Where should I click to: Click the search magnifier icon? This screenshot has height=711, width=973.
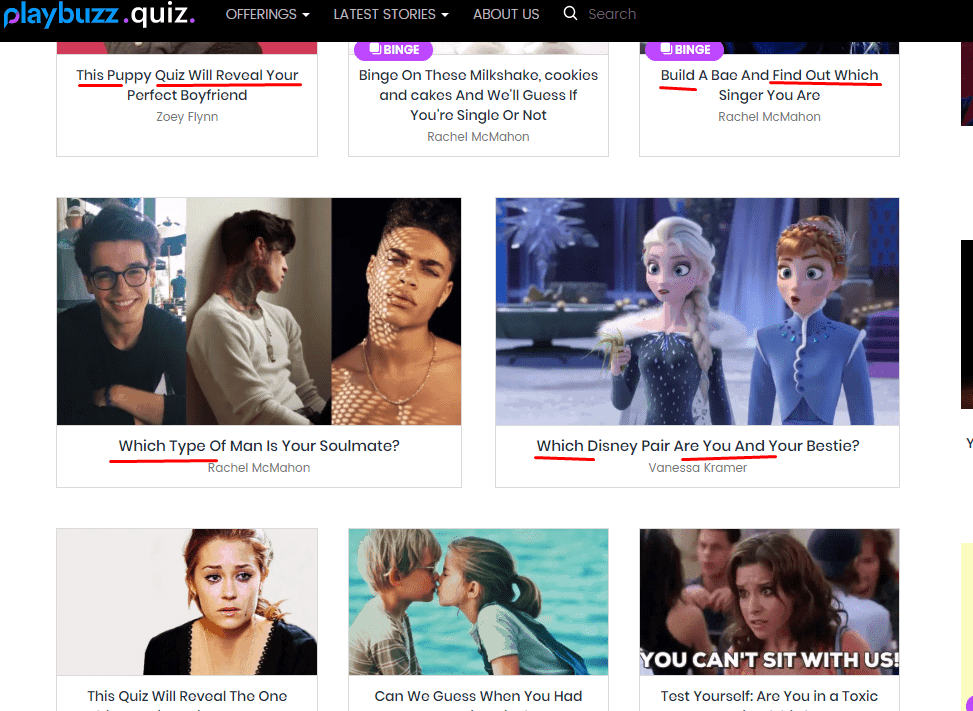pos(570,14)
